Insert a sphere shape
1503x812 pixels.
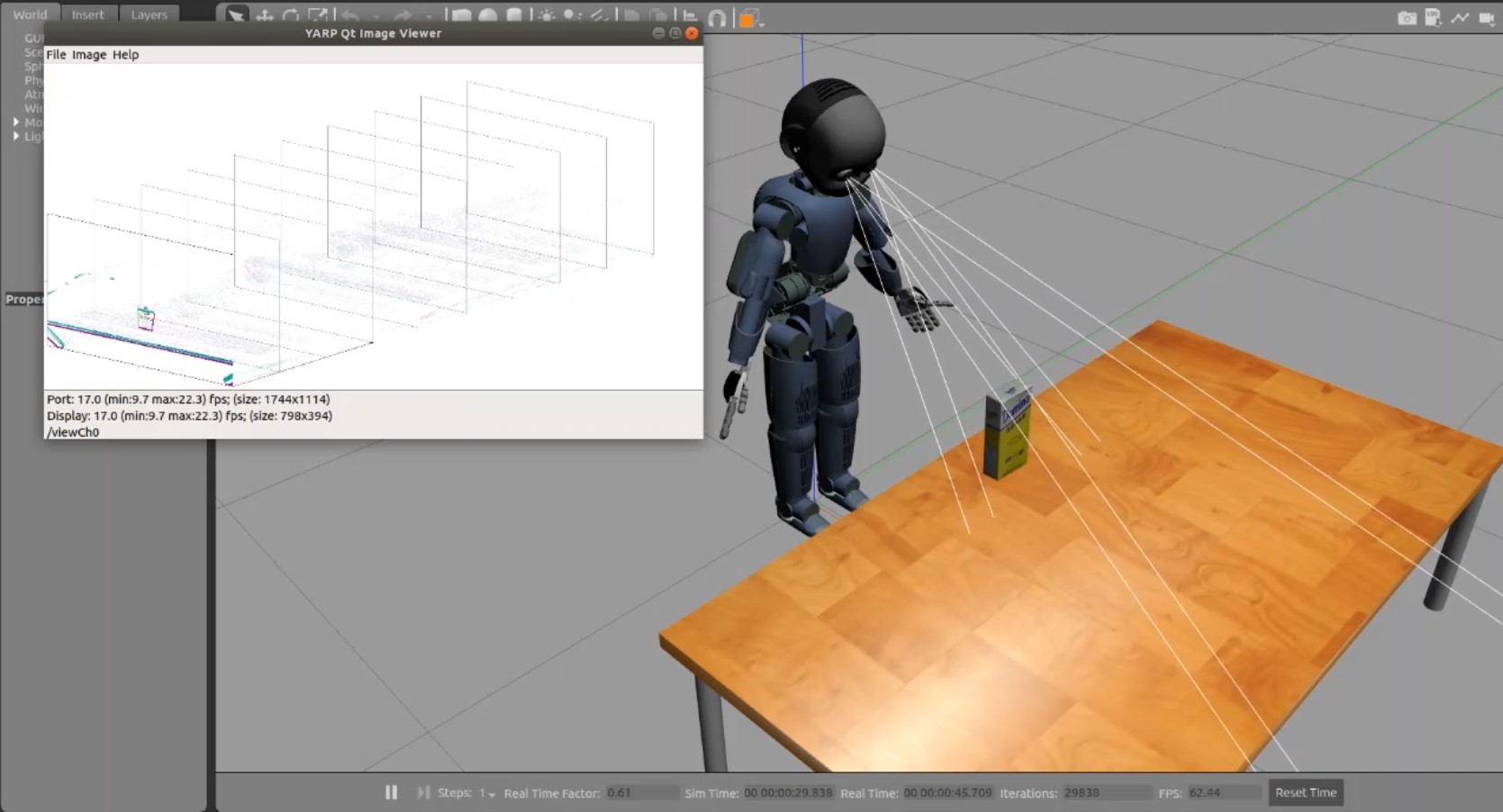(487, 16)
